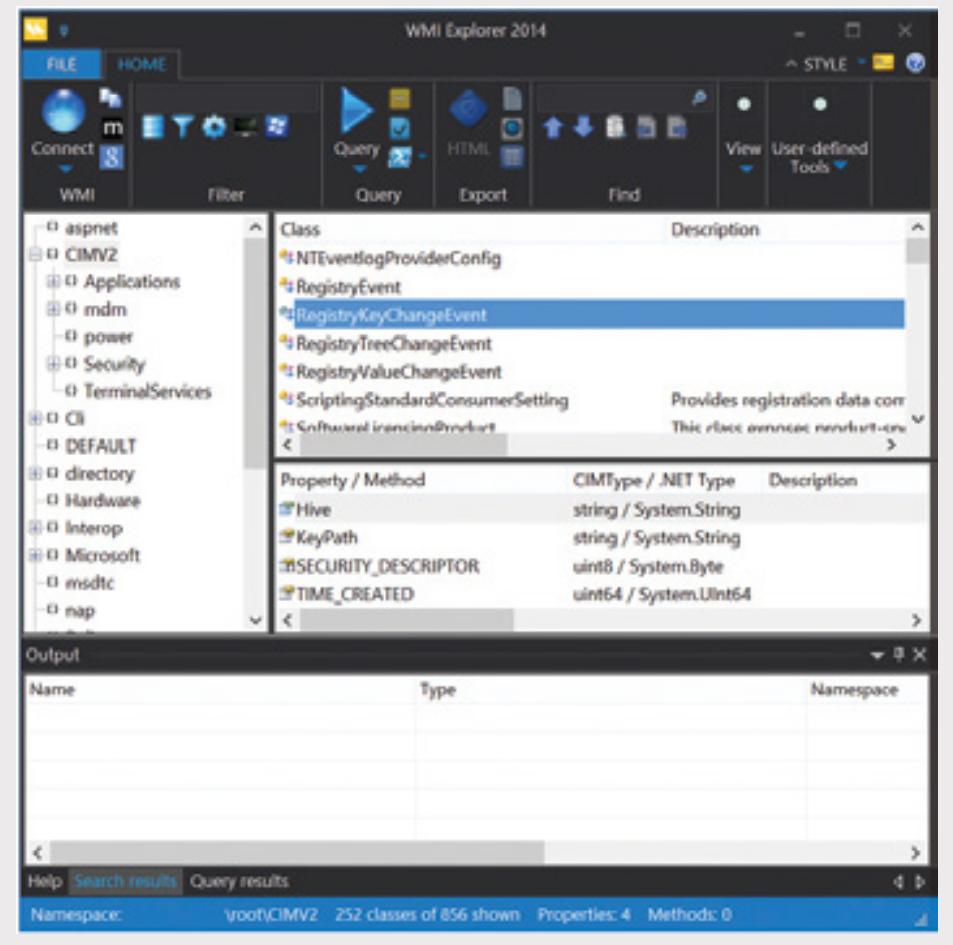The width and height of the screenshot is (953, 945).
Task: Toggle the checkmark icon in Query group
Action: pos(399,128)
